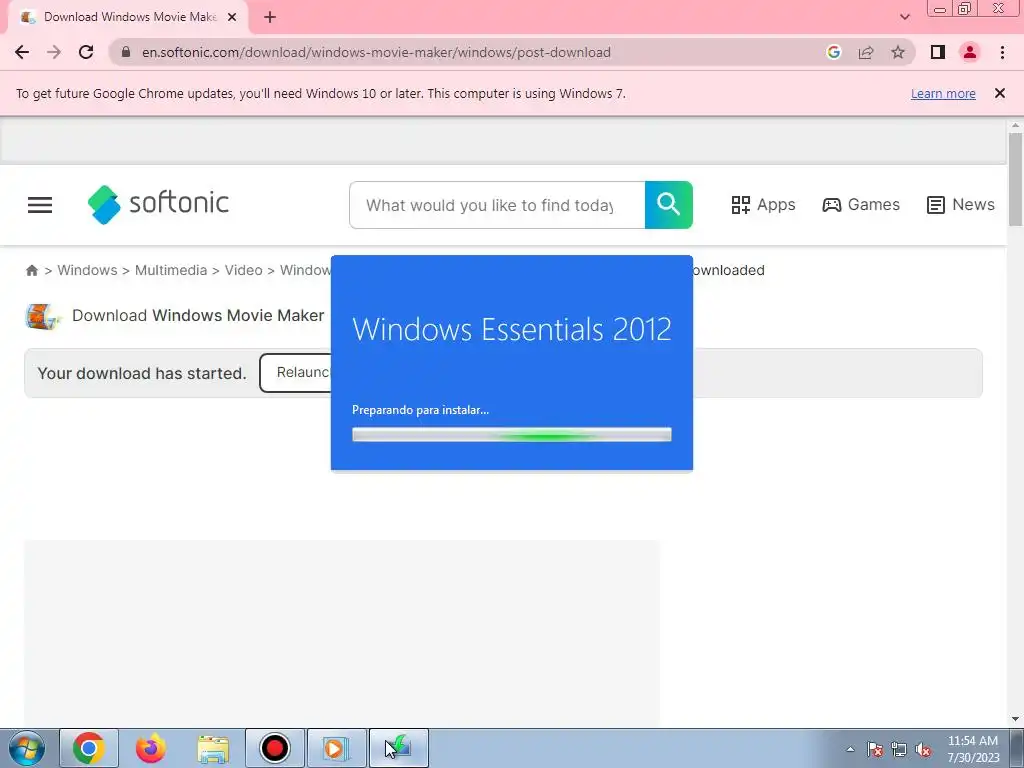The image size is (1024, 768).
Task: Submit search with magnifier button
Action: [669, 205]
